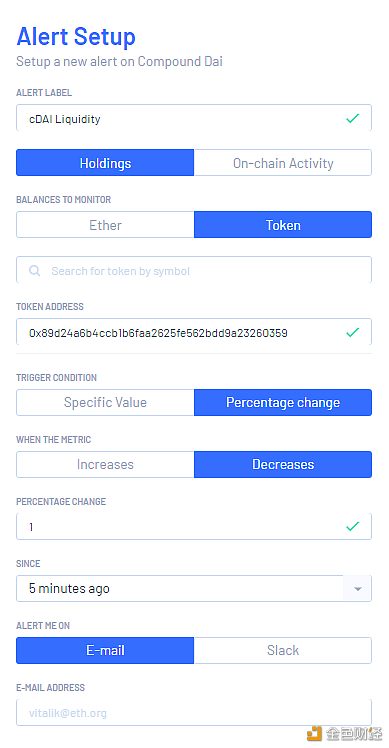This screenshot has height=748, width=389.
Task: Click the checkmark next to token address
Action: point(352,332)
